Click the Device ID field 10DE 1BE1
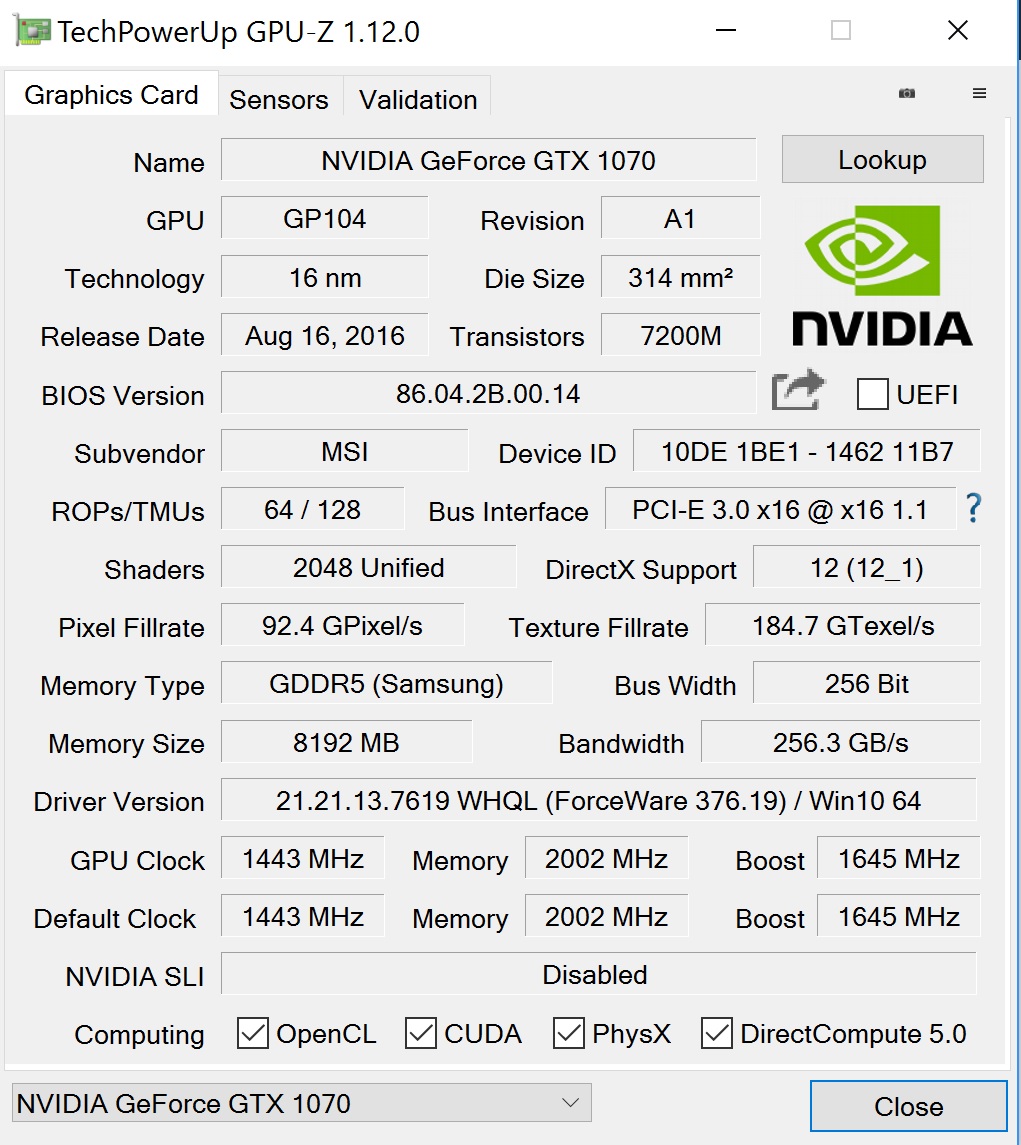Viewport: 1021px width, 1145px height. (806, 451)
